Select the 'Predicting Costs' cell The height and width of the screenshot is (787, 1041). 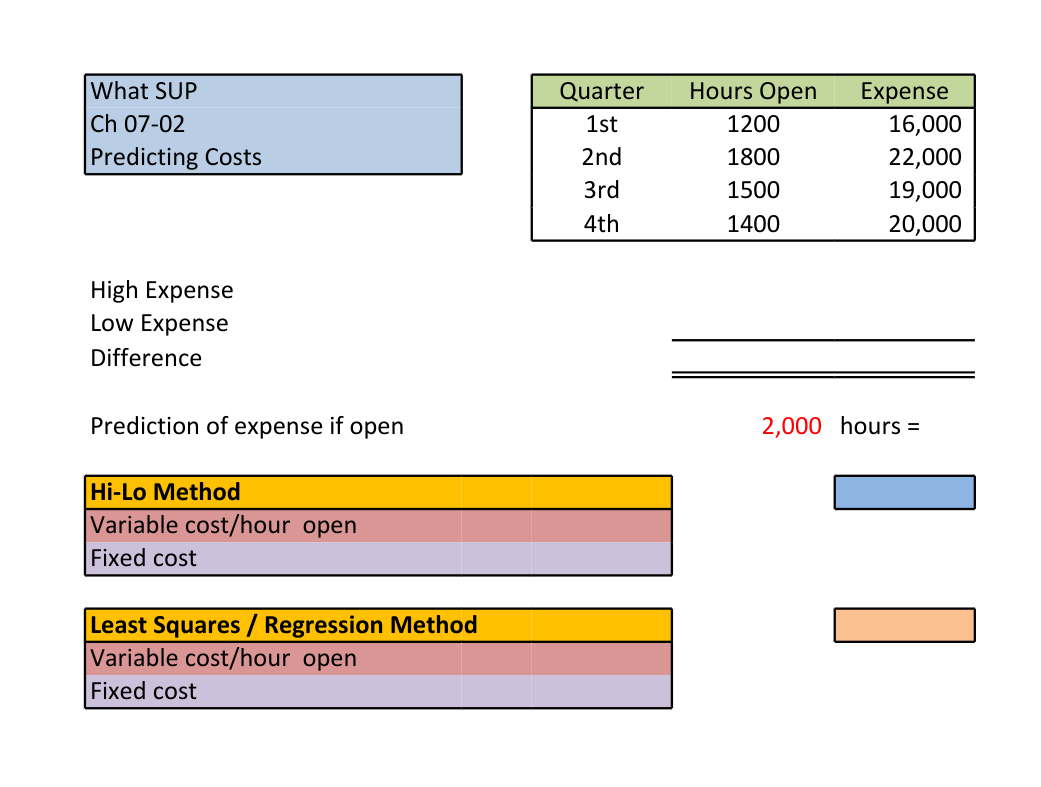(x=273, y=157)
